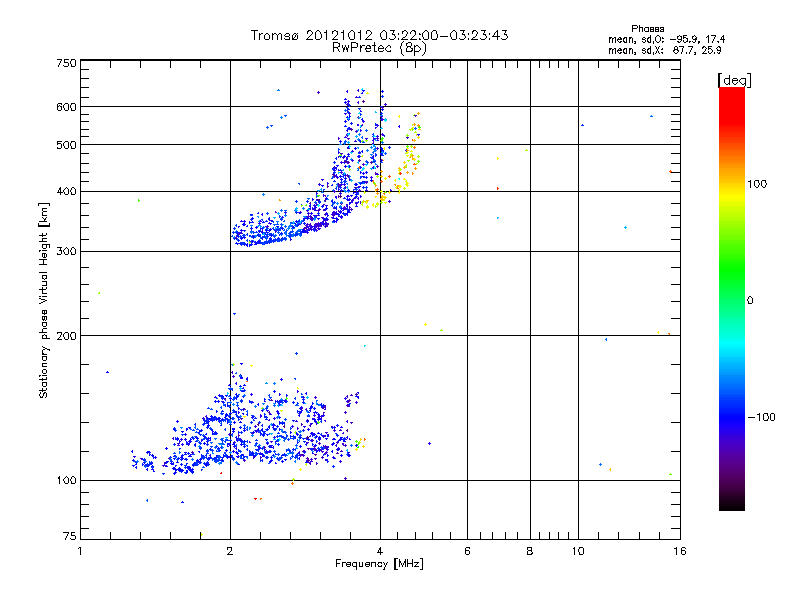Click the x-axis label '1'
Viewport: 800px width, 600px height.
point(80,551)
